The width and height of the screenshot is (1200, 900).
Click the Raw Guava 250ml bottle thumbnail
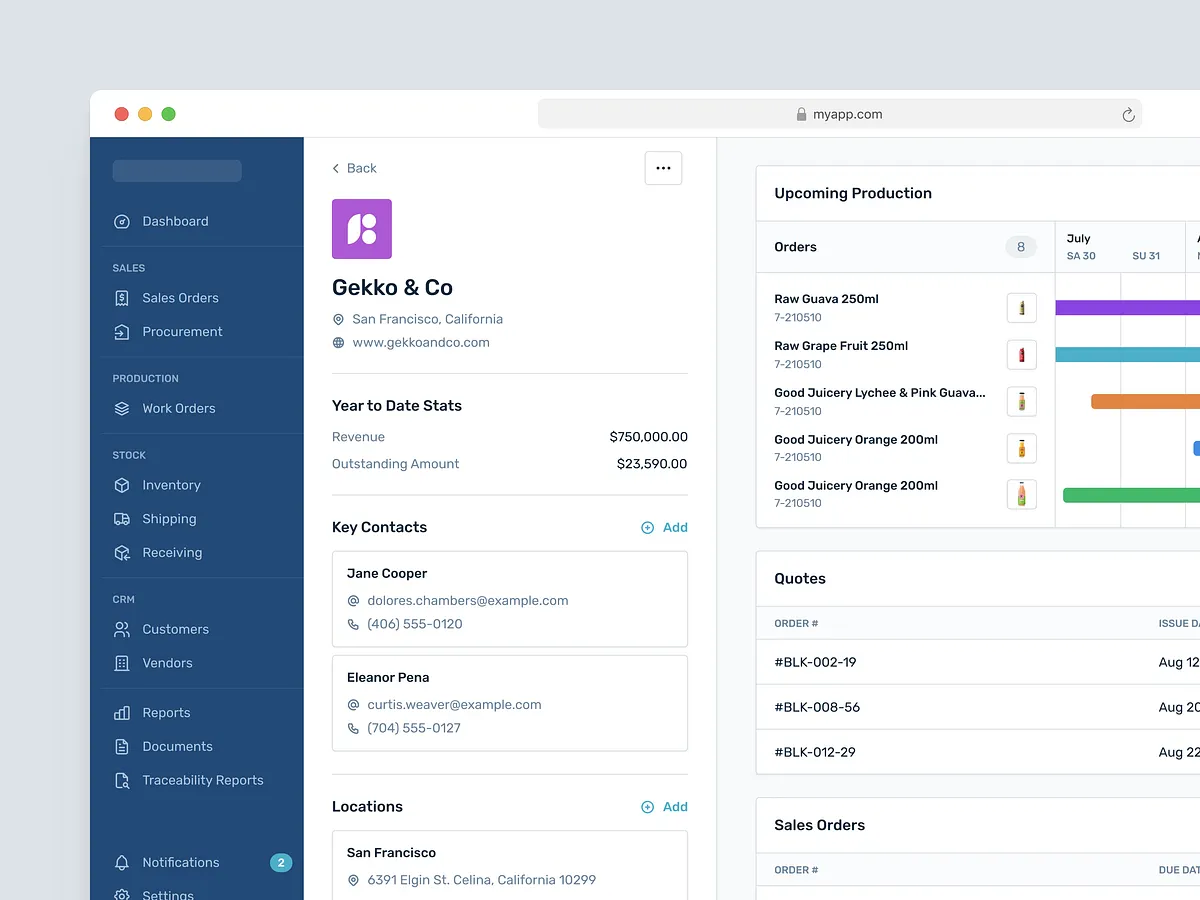click(1021, 307)
